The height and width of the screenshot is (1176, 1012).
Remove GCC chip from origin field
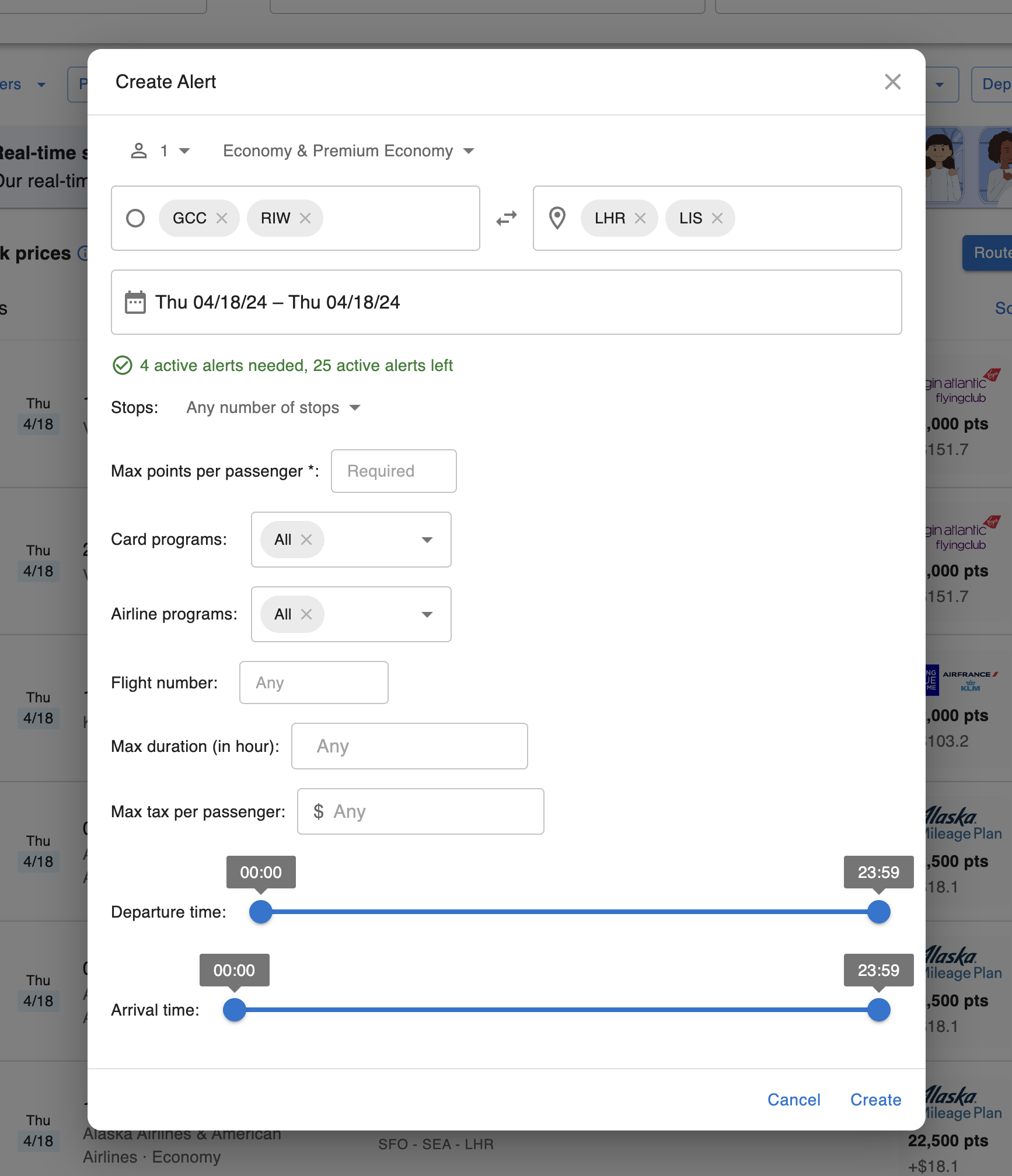pyautogui.click(x=222, y=218)
